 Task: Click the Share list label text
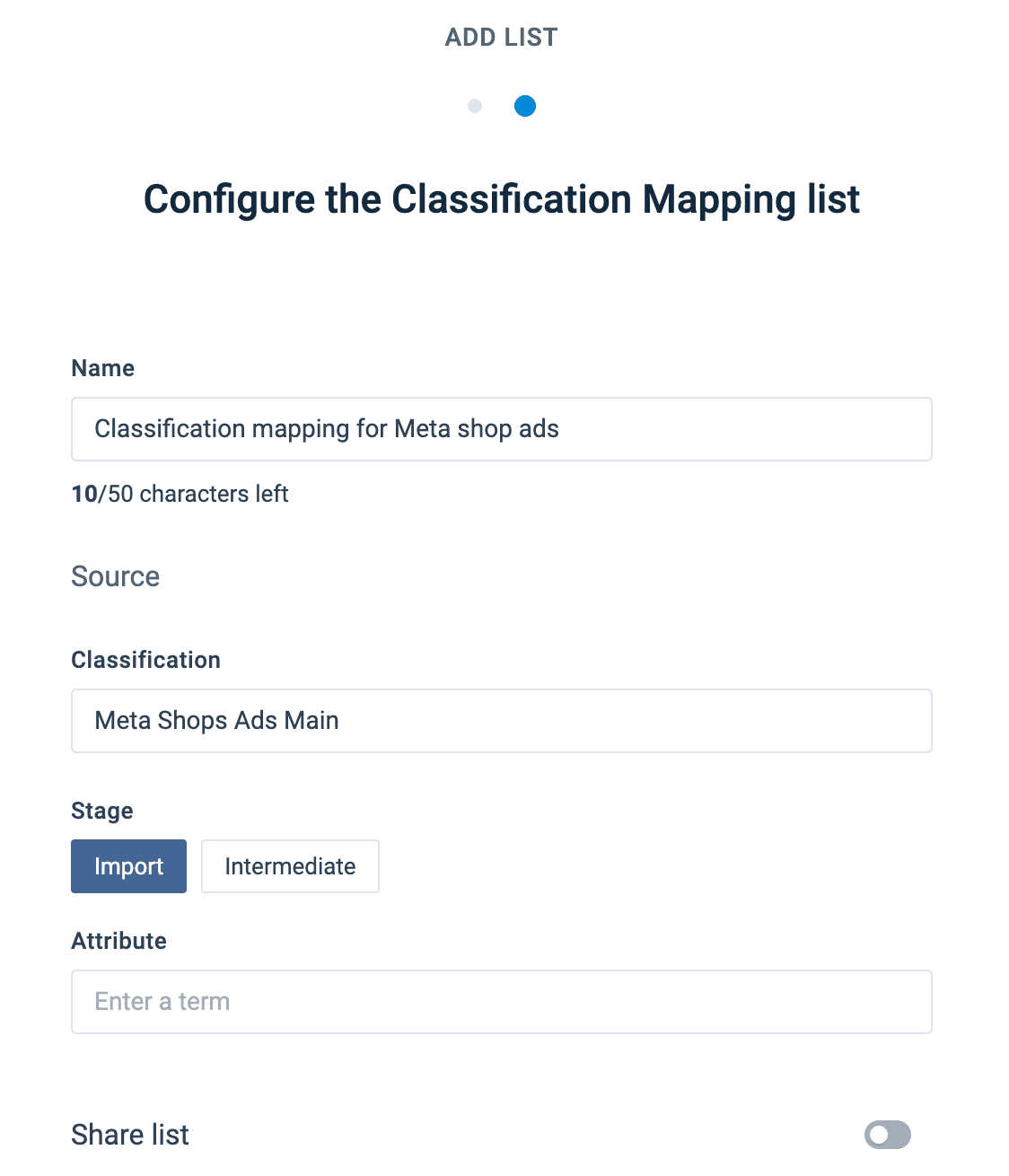(x=130, y=1135)
